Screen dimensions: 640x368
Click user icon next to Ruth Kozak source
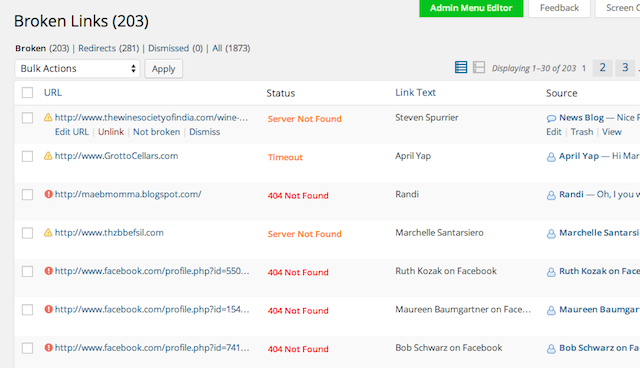point(551,272)
